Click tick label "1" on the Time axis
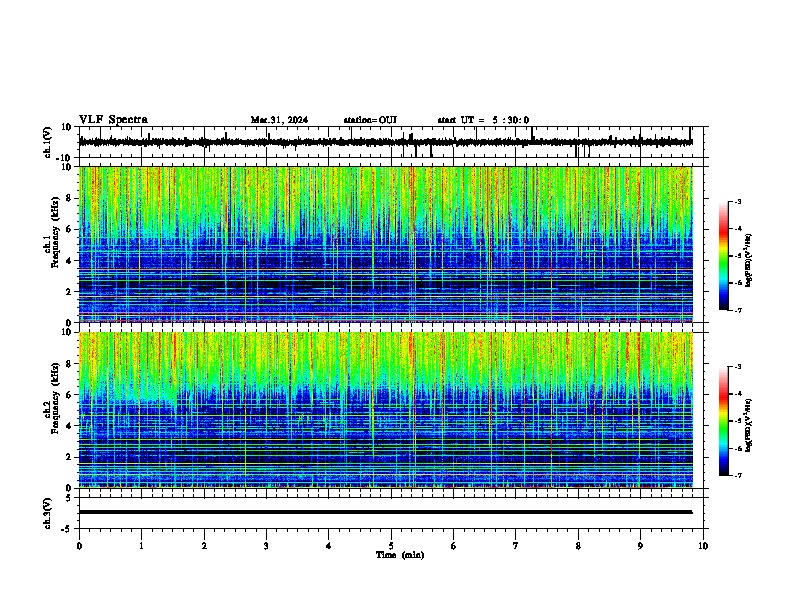The image size is (792, 612). tap(141, 546)
